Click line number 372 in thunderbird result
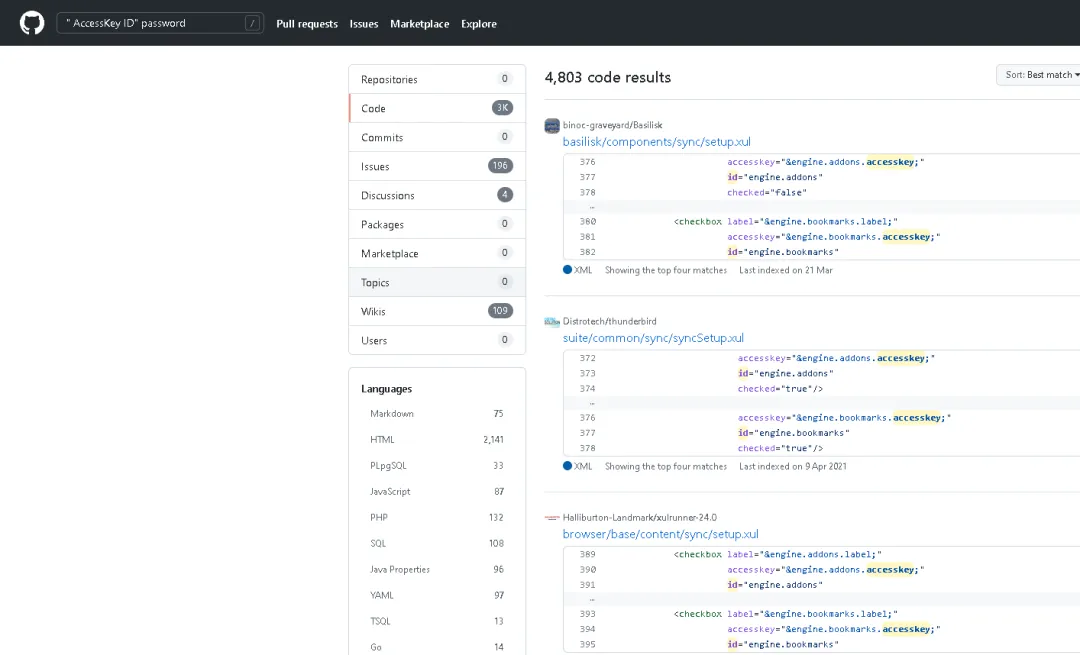 [588, 358]
